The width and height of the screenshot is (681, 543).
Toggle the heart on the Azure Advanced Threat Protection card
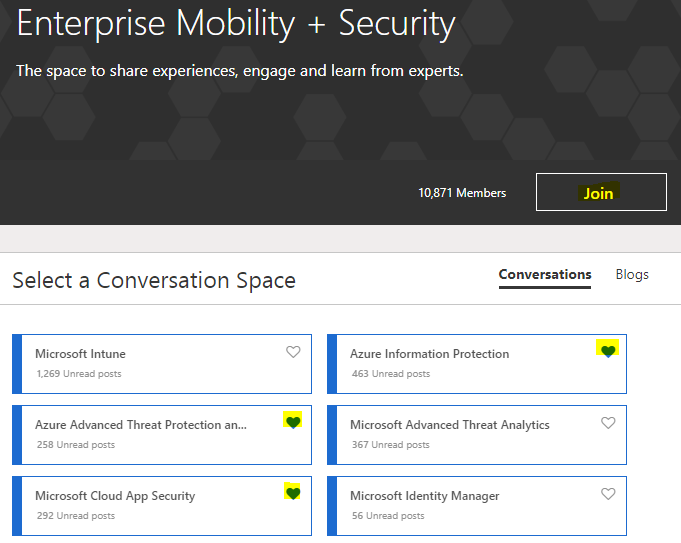tap(292, 422)
